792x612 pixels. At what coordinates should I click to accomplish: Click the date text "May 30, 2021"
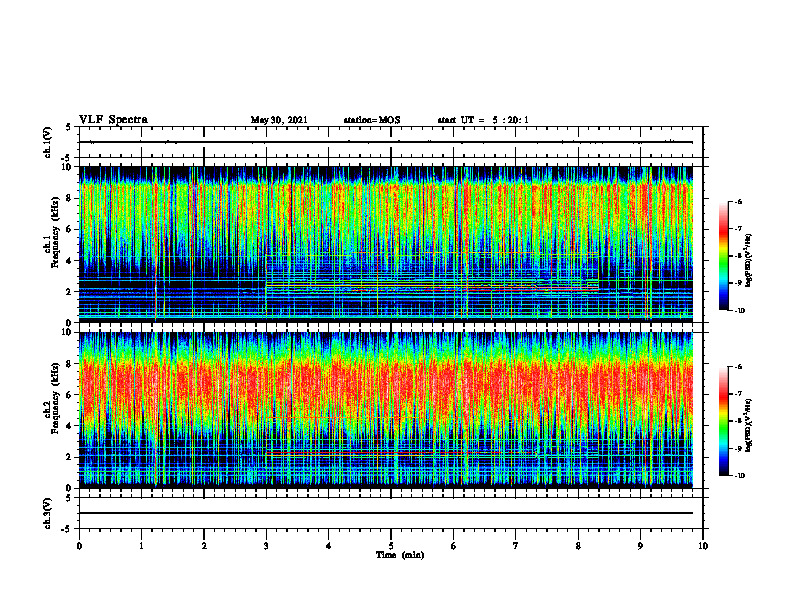[x=279, y=120]
